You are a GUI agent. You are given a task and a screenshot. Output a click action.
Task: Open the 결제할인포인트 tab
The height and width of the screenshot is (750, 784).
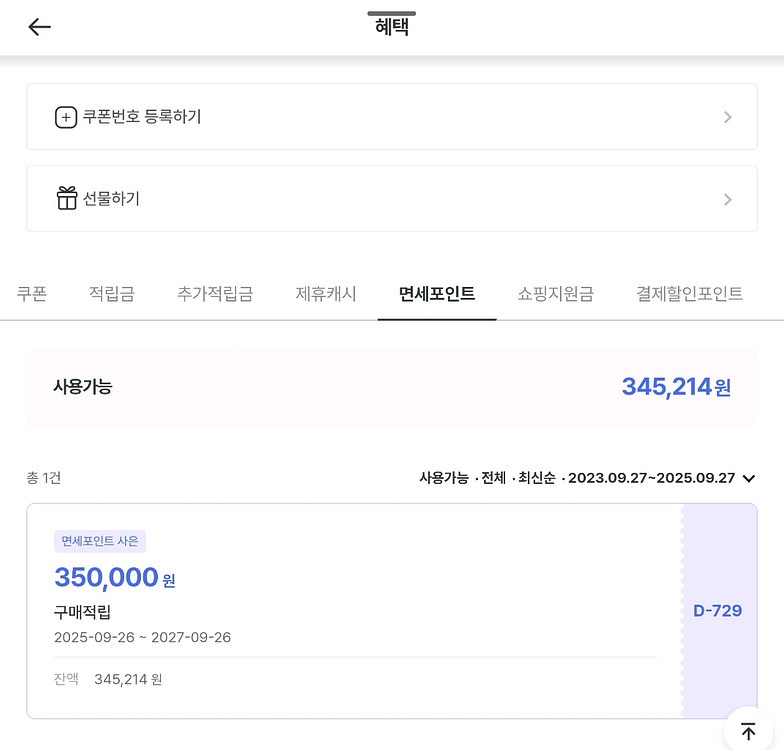(689, 294)
